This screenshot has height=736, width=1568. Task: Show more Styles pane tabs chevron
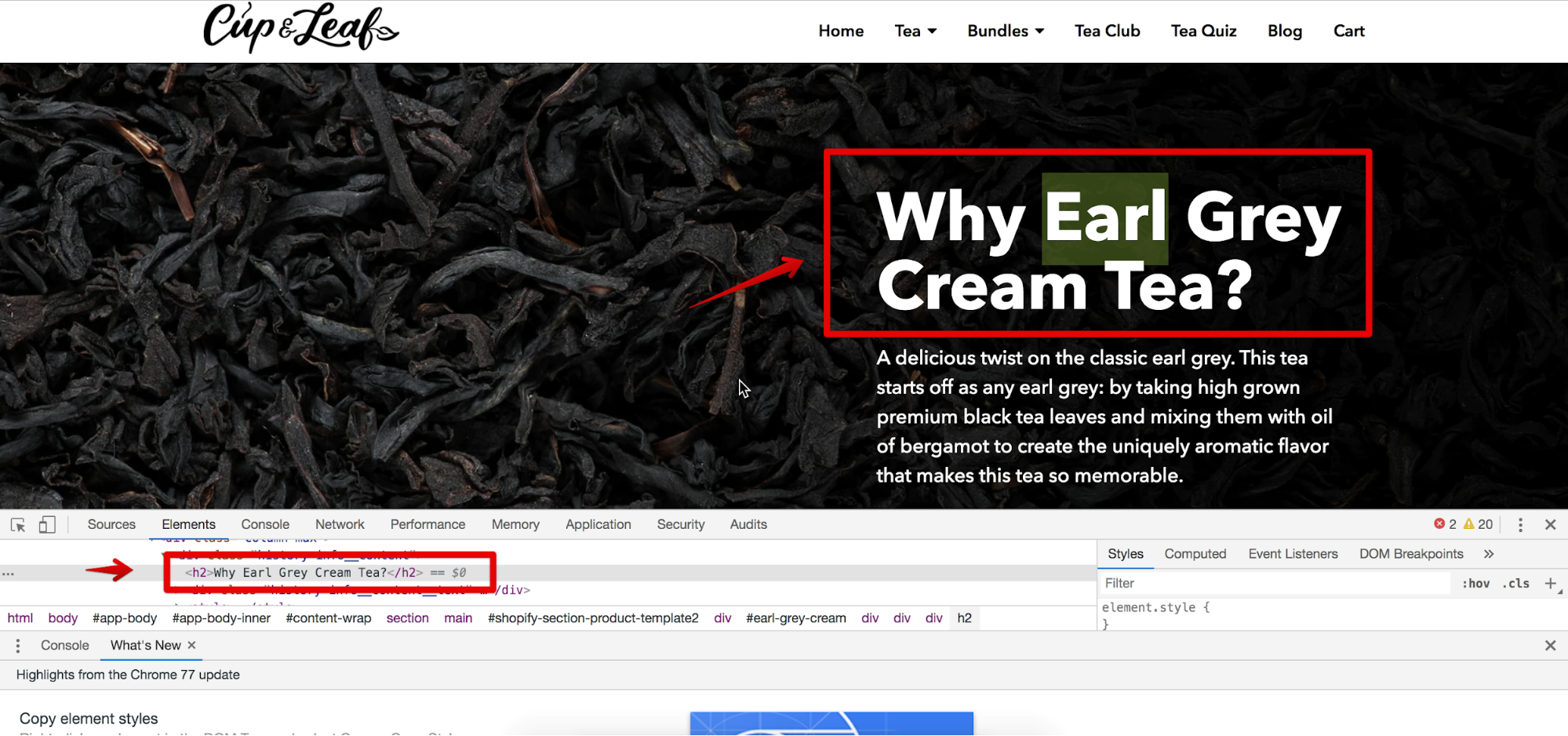pos(1489,554)
